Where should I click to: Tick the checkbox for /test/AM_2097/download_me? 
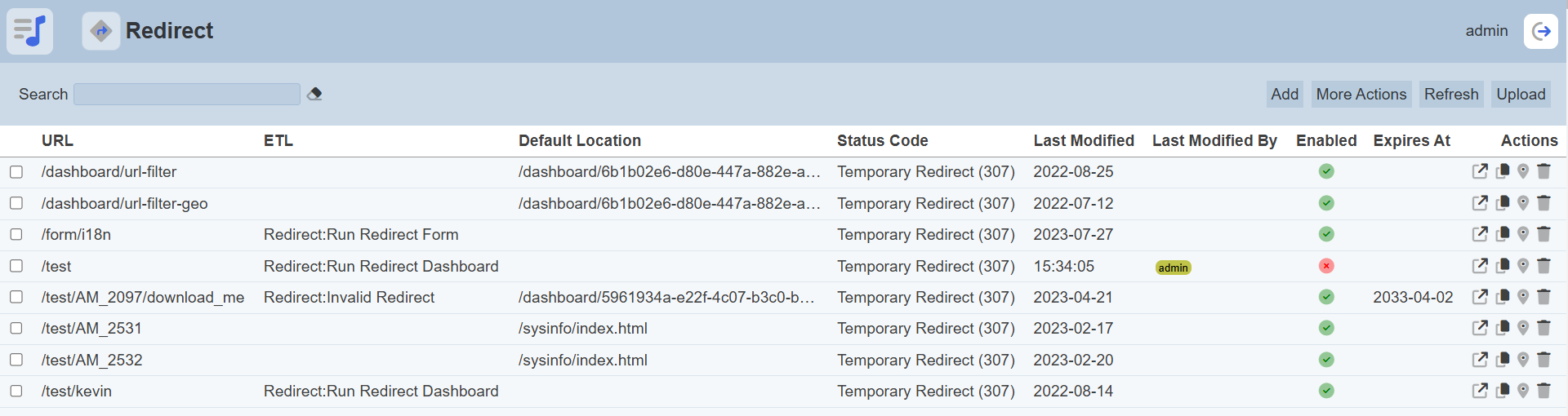click(16, 297)
